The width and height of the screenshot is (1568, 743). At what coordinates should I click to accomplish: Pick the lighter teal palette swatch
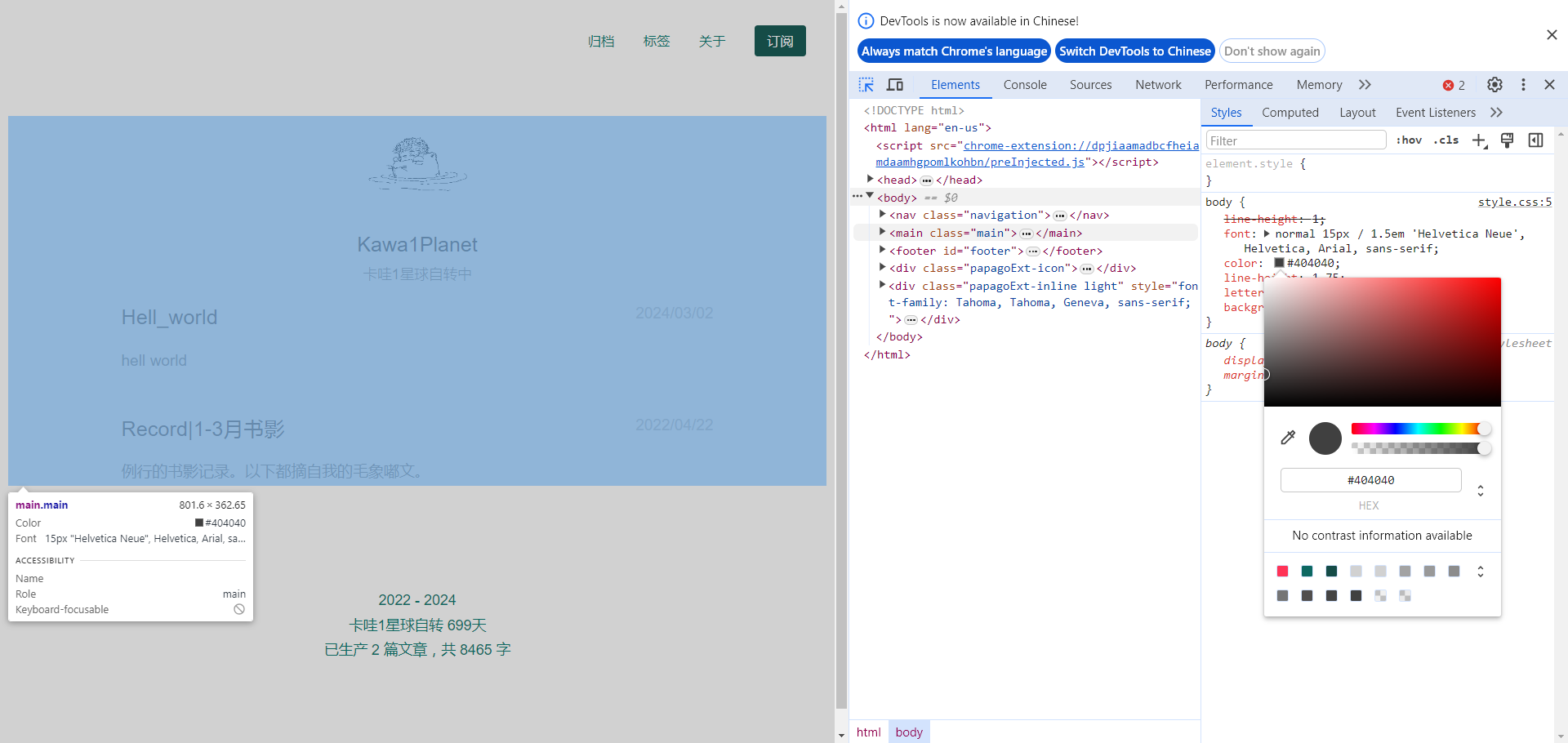[1307, 572]
